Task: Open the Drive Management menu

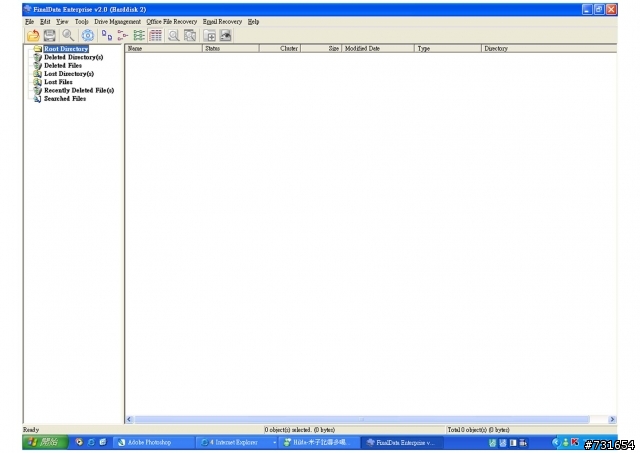Action: pyautogui.click(x=118, y=22)
